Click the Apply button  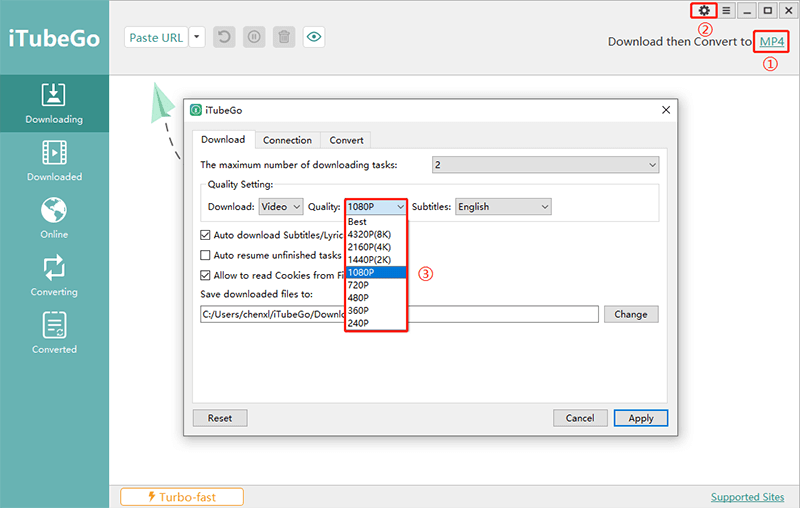pyautogui.click(x=641, y=418)
